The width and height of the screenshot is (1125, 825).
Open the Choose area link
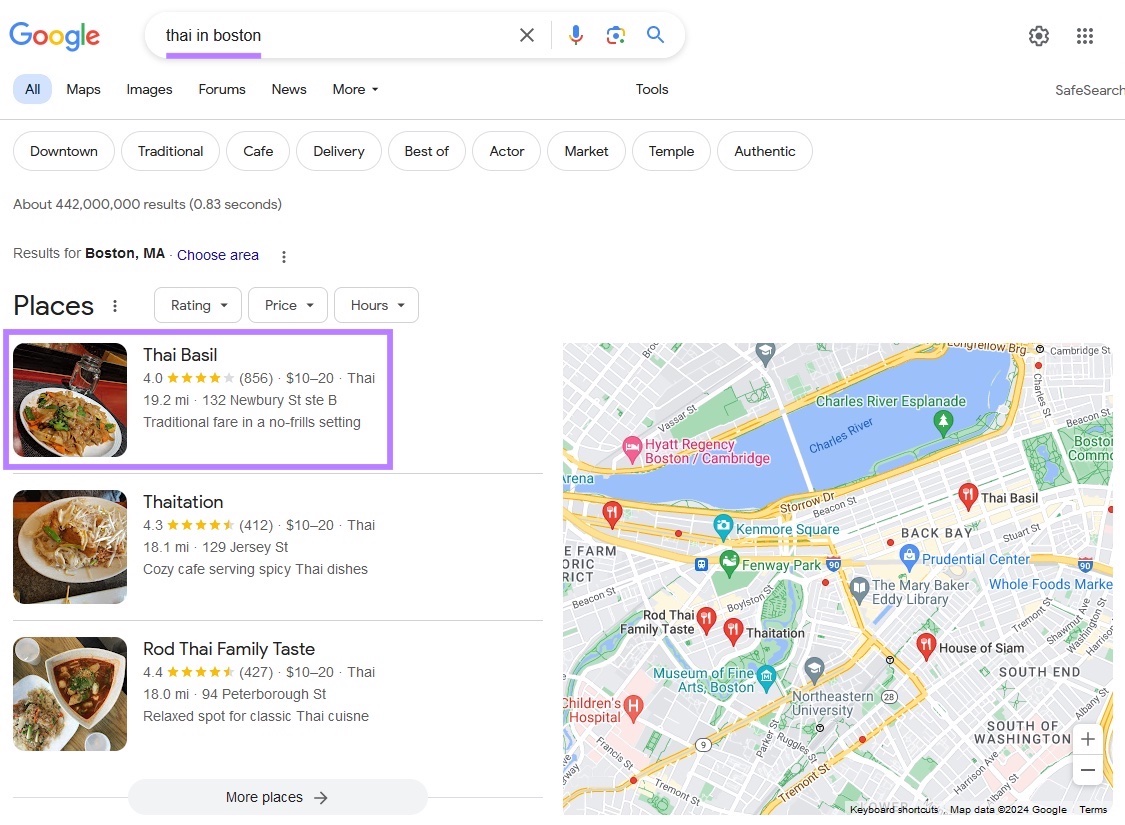(217, 255)
